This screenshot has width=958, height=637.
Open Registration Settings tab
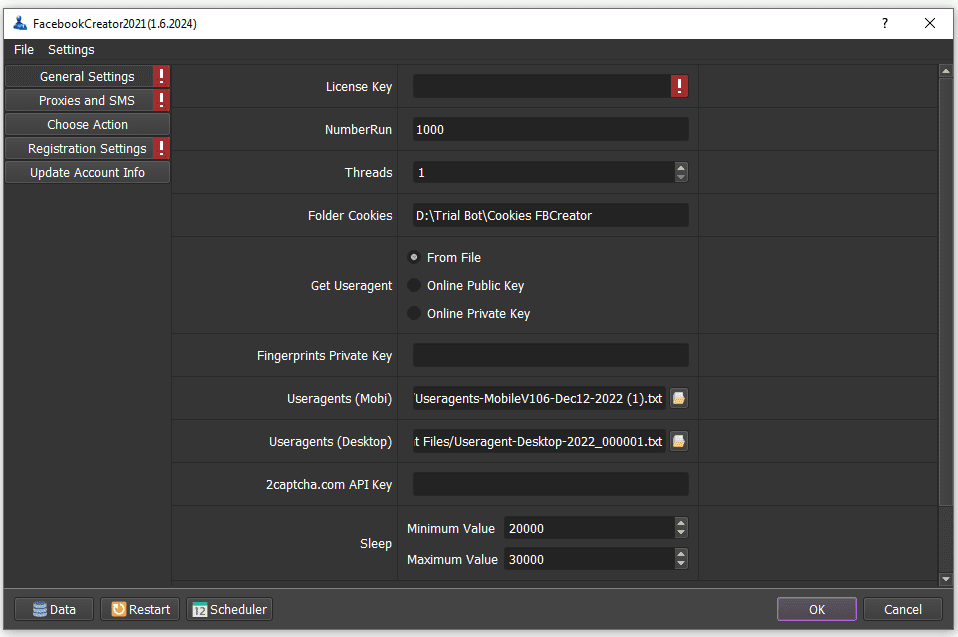87,148
